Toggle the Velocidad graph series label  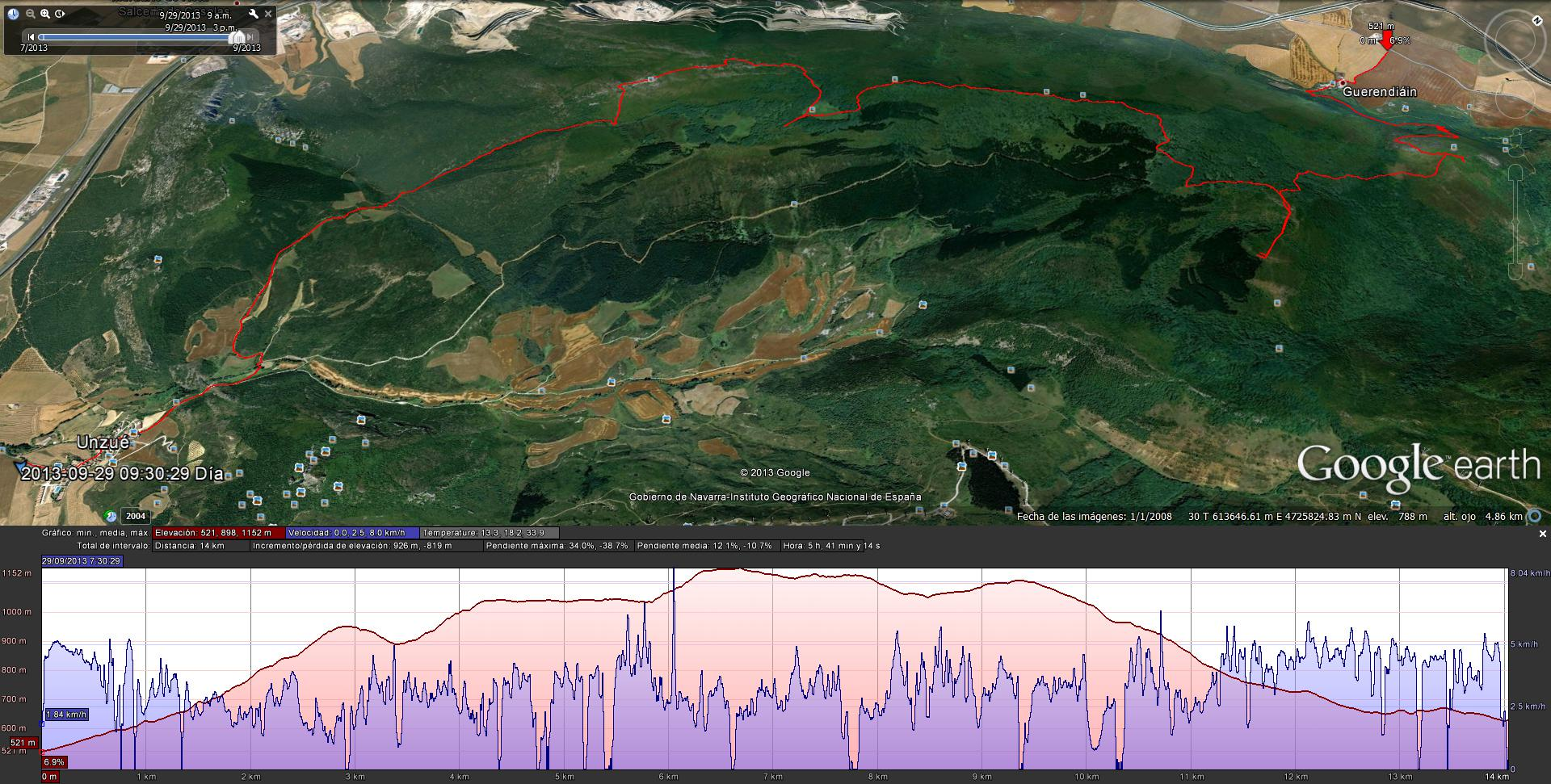coord(353,533)
